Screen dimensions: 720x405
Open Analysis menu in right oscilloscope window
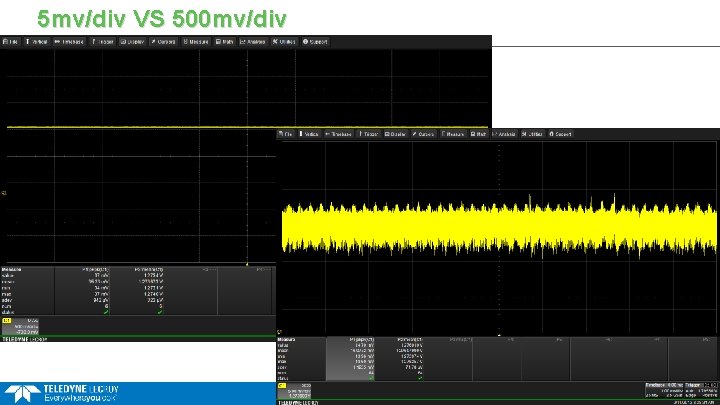pos(504,134)
